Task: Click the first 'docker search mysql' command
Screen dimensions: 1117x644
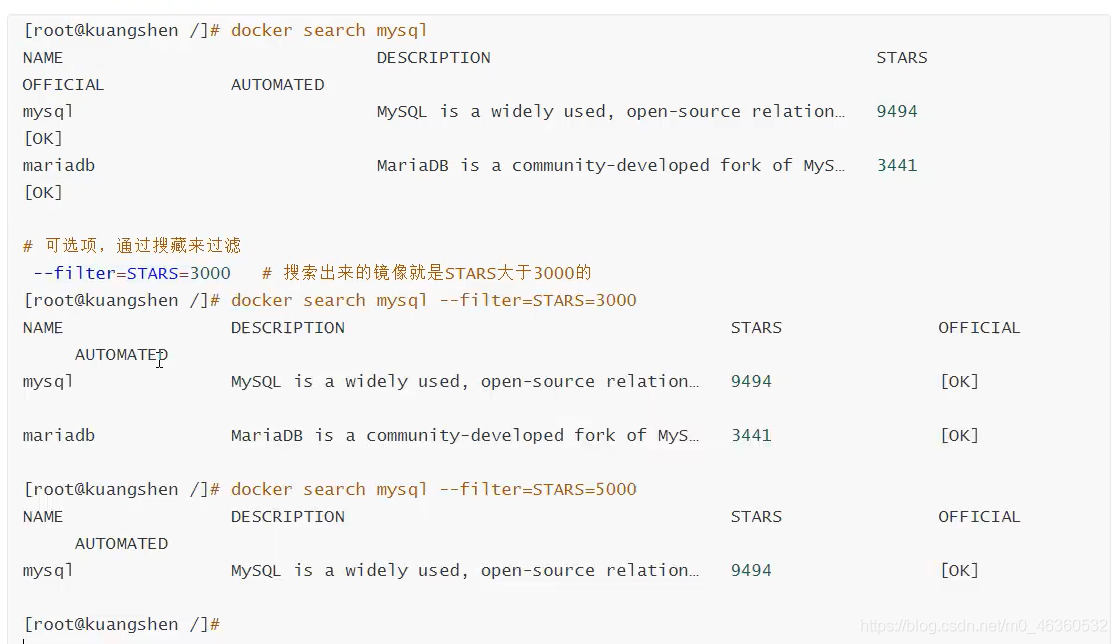Action: click(329, 31)
